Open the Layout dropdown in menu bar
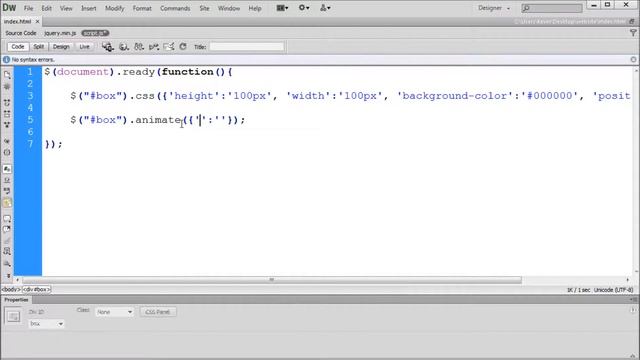 click(x=282, y=8)
